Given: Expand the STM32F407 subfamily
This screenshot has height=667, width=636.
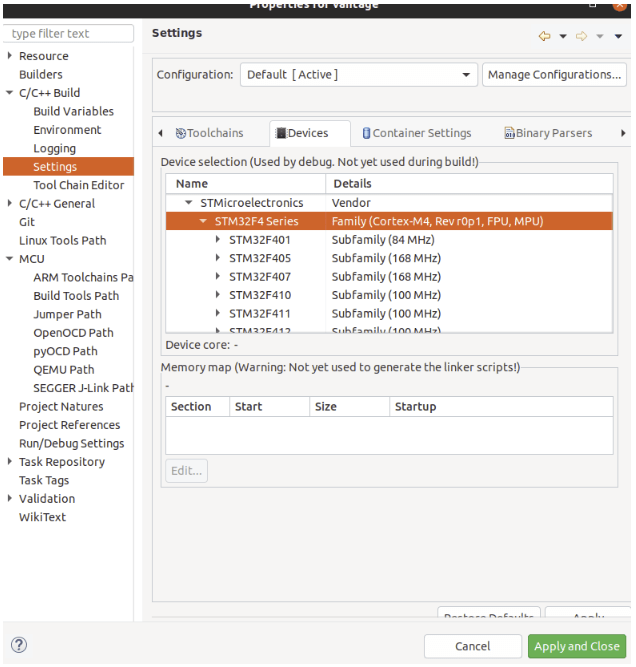Looking at the screenshot, I should coord(218,277).
